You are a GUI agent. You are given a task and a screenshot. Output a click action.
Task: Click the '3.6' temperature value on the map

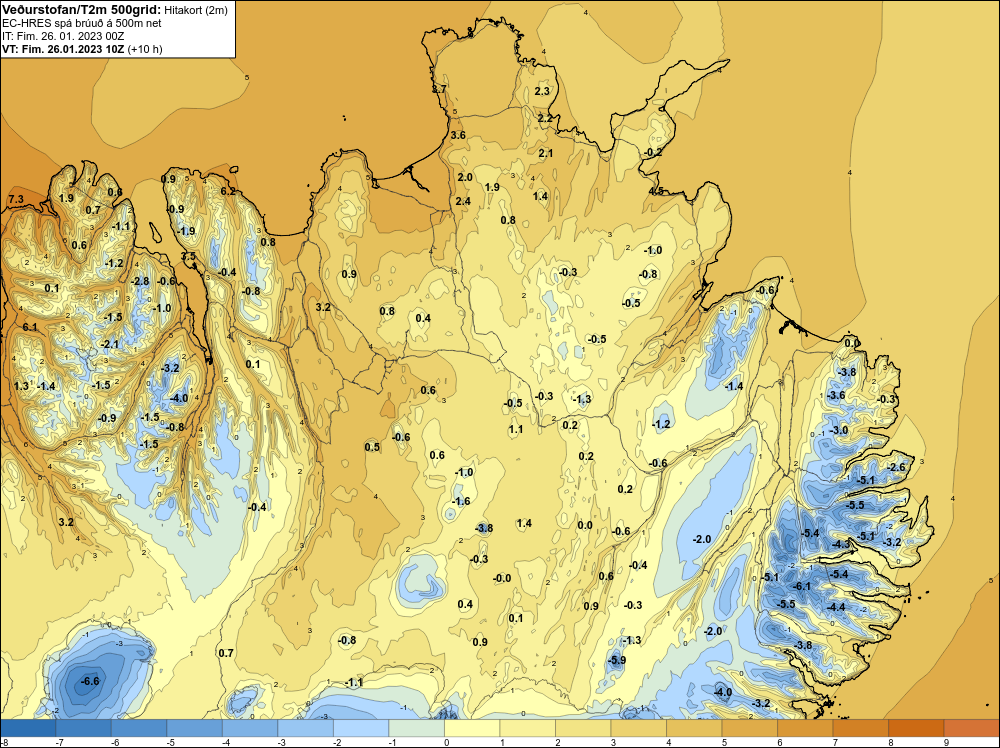(x=458, y=135)
